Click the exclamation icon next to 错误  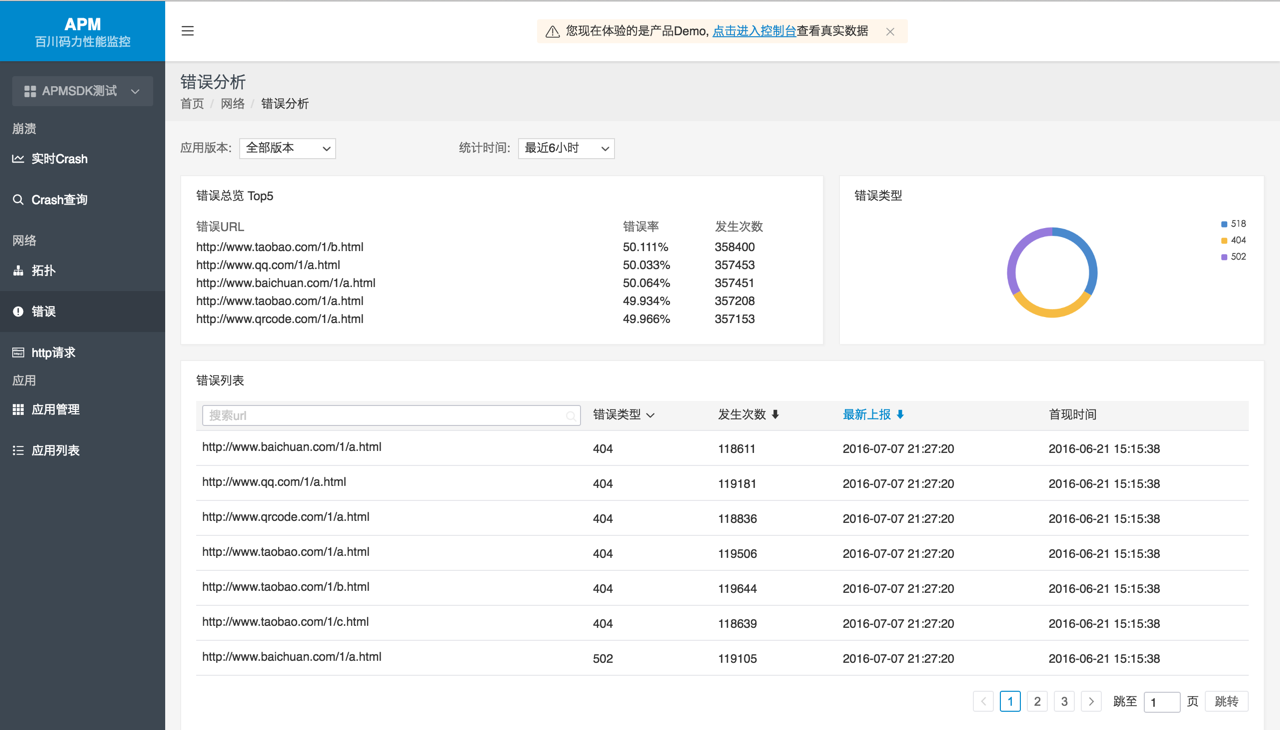click(18, 312)
